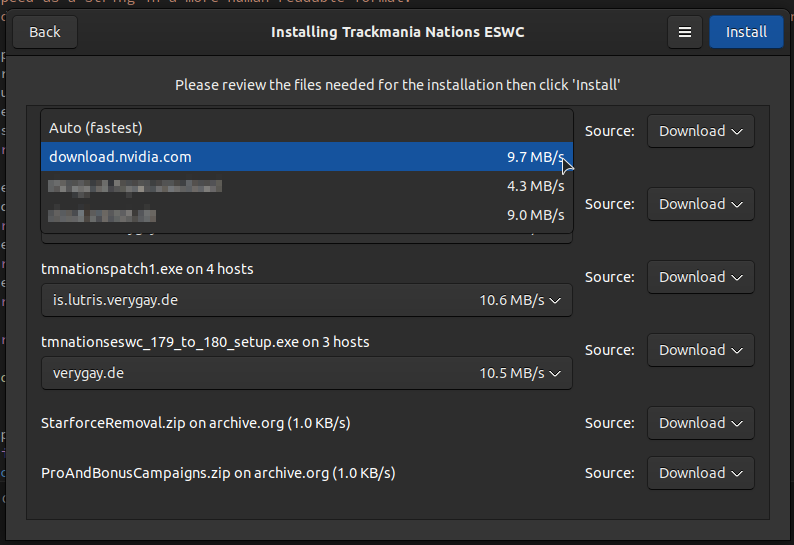Click the 'Please review the files' instruction text

pyautogui.click(x=398, y=85)
